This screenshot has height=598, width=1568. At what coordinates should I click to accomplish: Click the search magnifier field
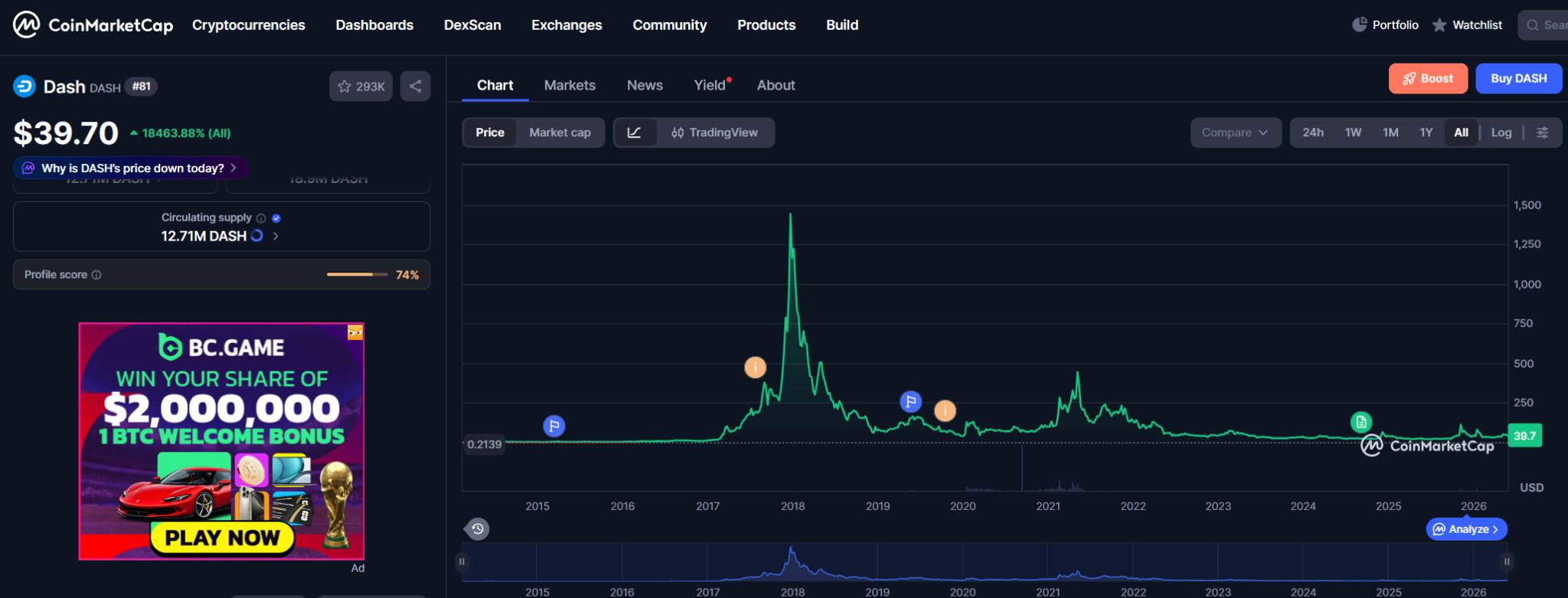pyautogui.click(x=1543, y=25)
